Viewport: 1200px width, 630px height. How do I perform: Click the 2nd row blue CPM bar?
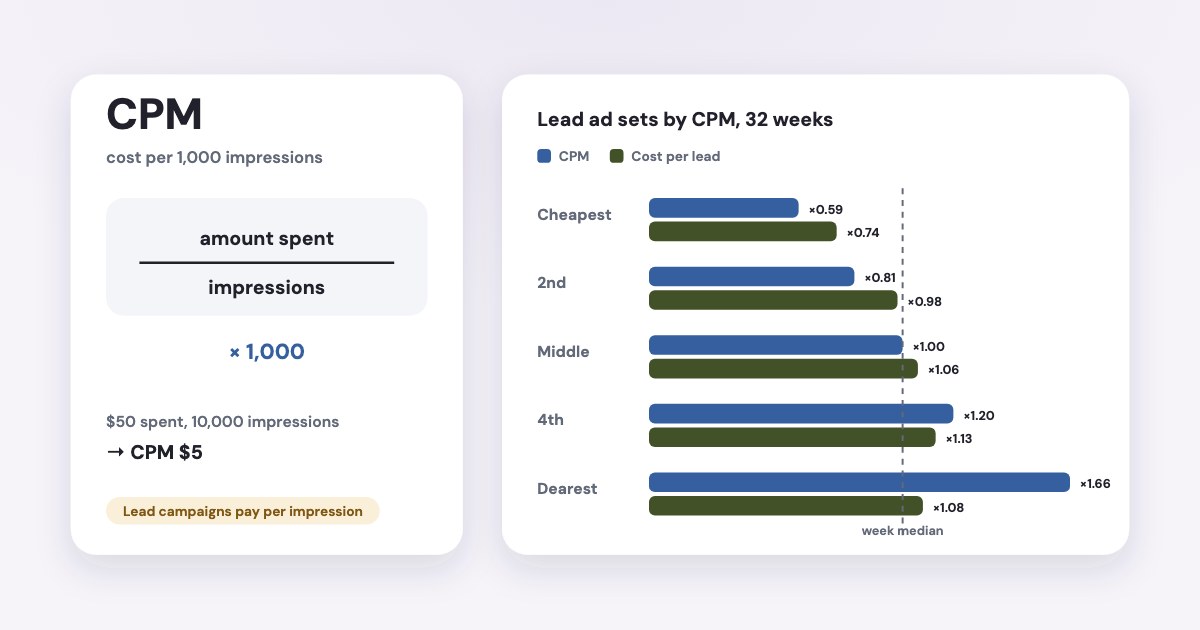point(752,277)
